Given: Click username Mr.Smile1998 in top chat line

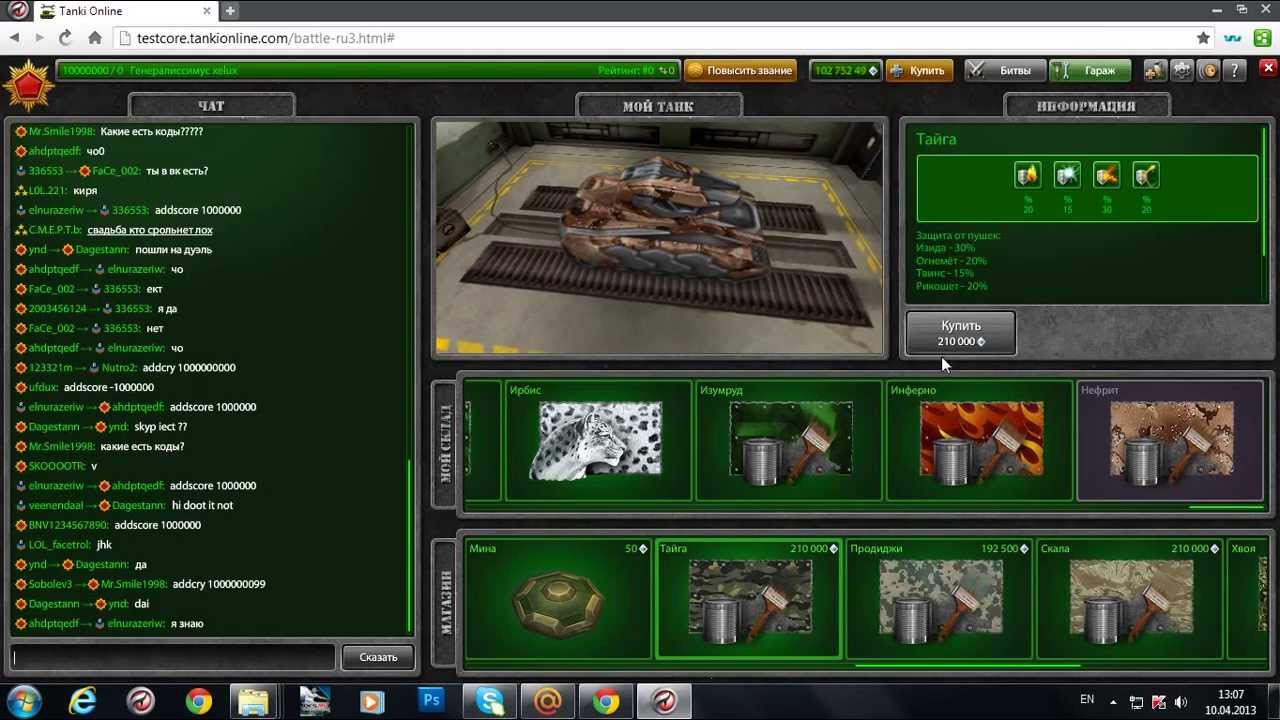Looking at the screenshot, I should click(x=61, y=131).
